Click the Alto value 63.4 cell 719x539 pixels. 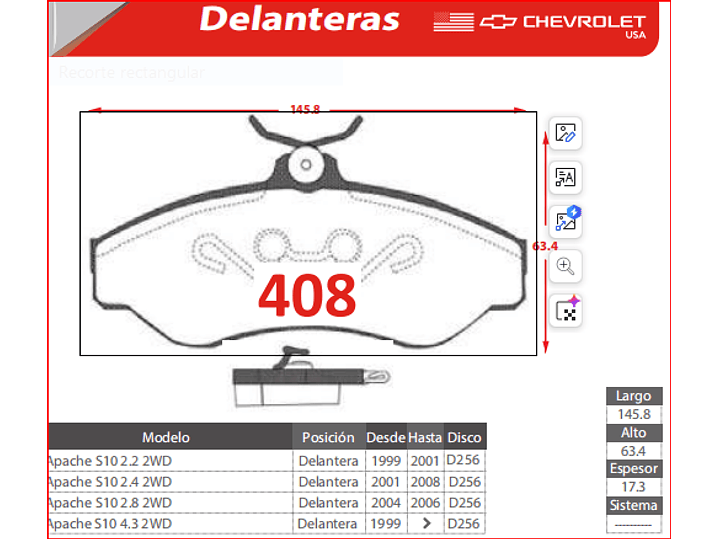(x=633, y=451)
